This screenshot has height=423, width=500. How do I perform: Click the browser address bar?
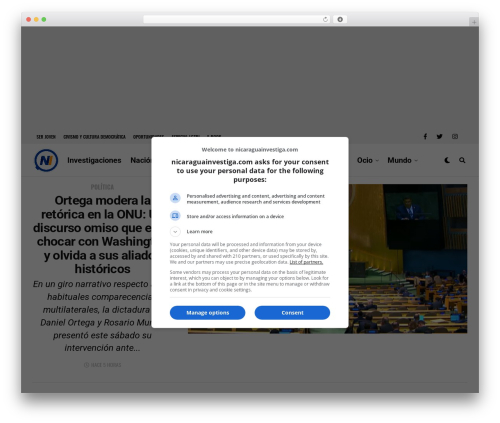pyautogui.click(x=237, y=19)
